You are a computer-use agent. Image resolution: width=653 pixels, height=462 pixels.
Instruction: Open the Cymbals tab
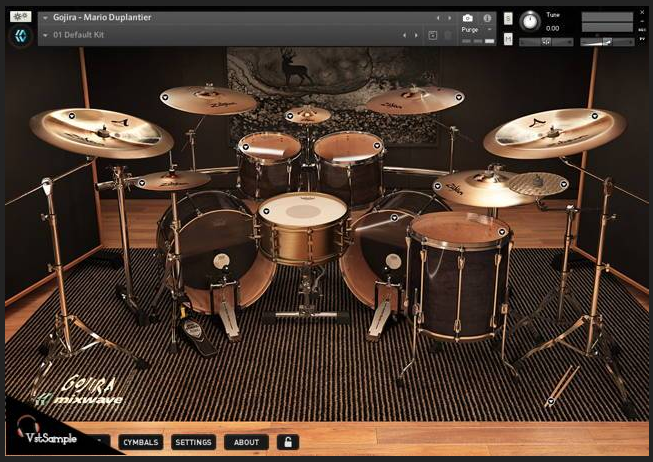click(x=141, y=442)
